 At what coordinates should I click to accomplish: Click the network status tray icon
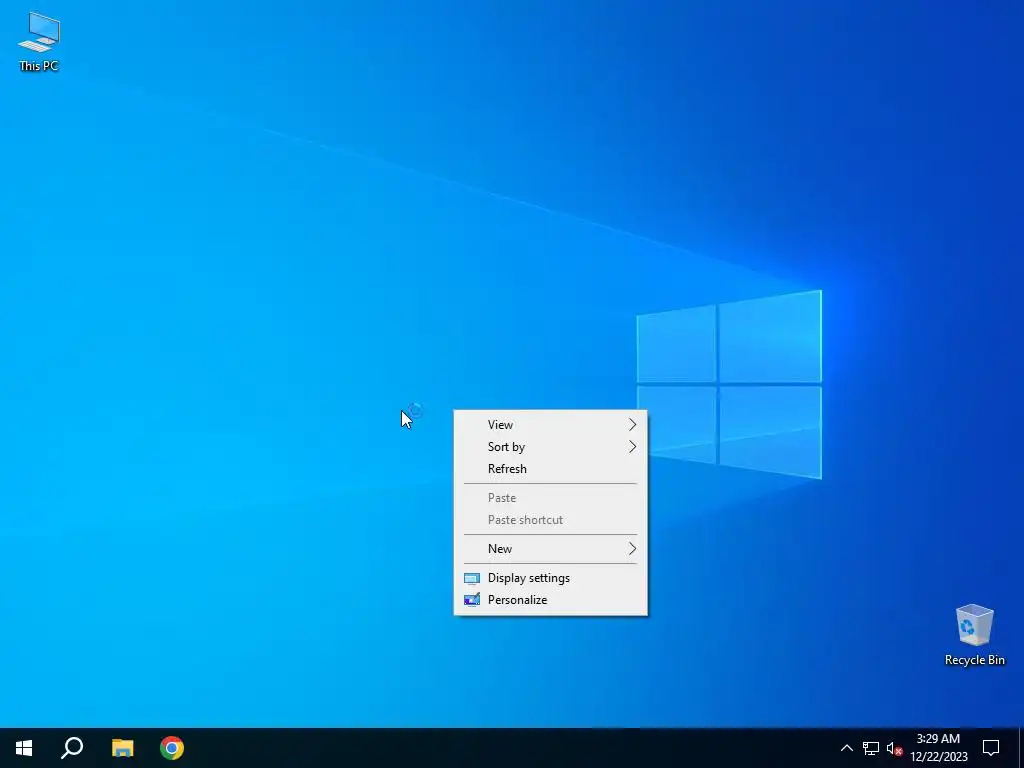(x=871, y=748)
